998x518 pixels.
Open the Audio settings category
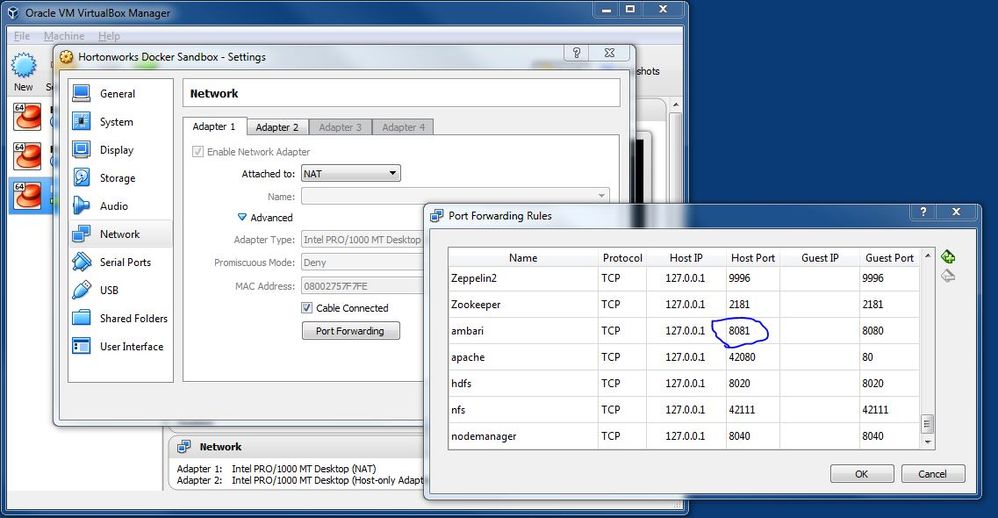120,206
